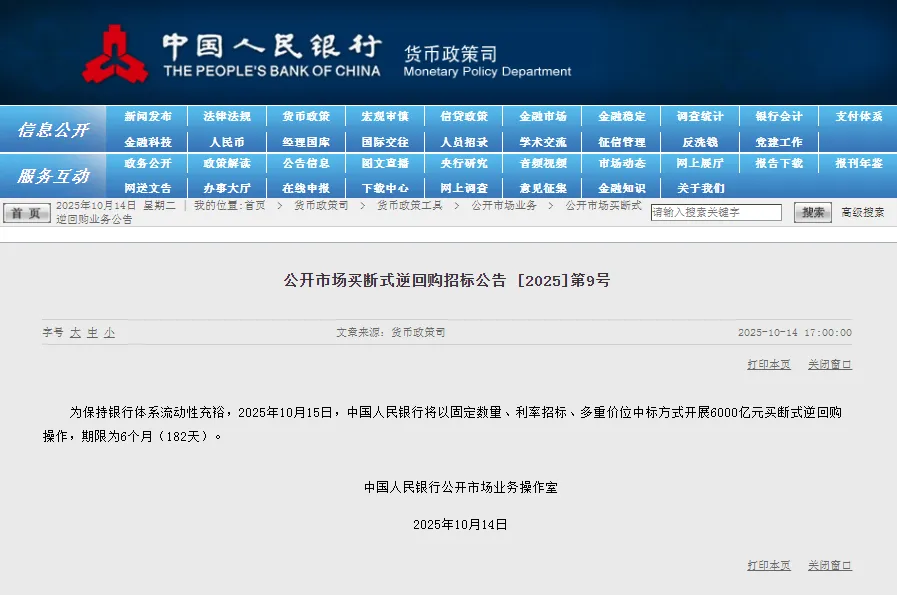Go to 金融市场 in the navigation bar
This screenshot has width=897, height=595.
click(543, 117)
